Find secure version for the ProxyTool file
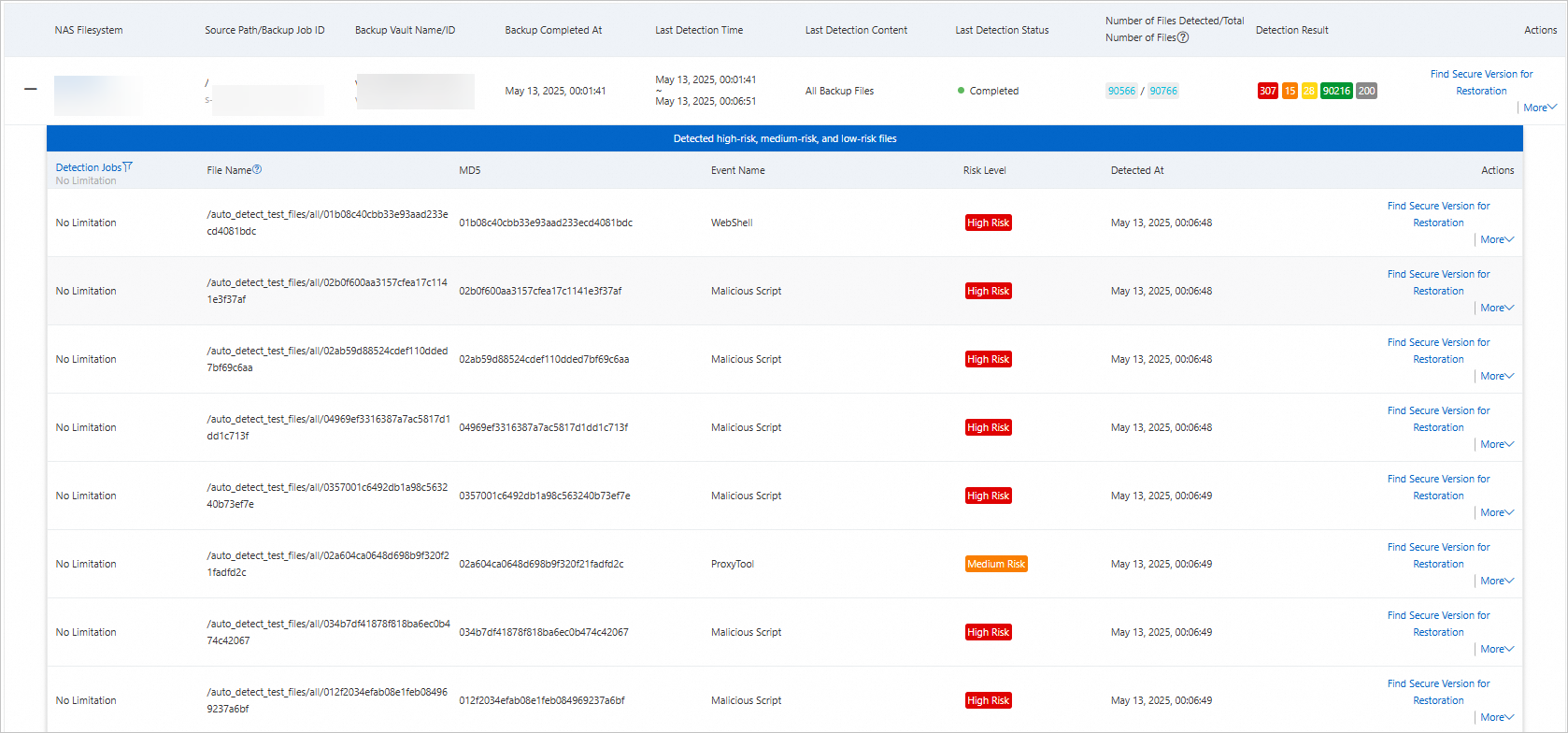 coord(1438,555)
